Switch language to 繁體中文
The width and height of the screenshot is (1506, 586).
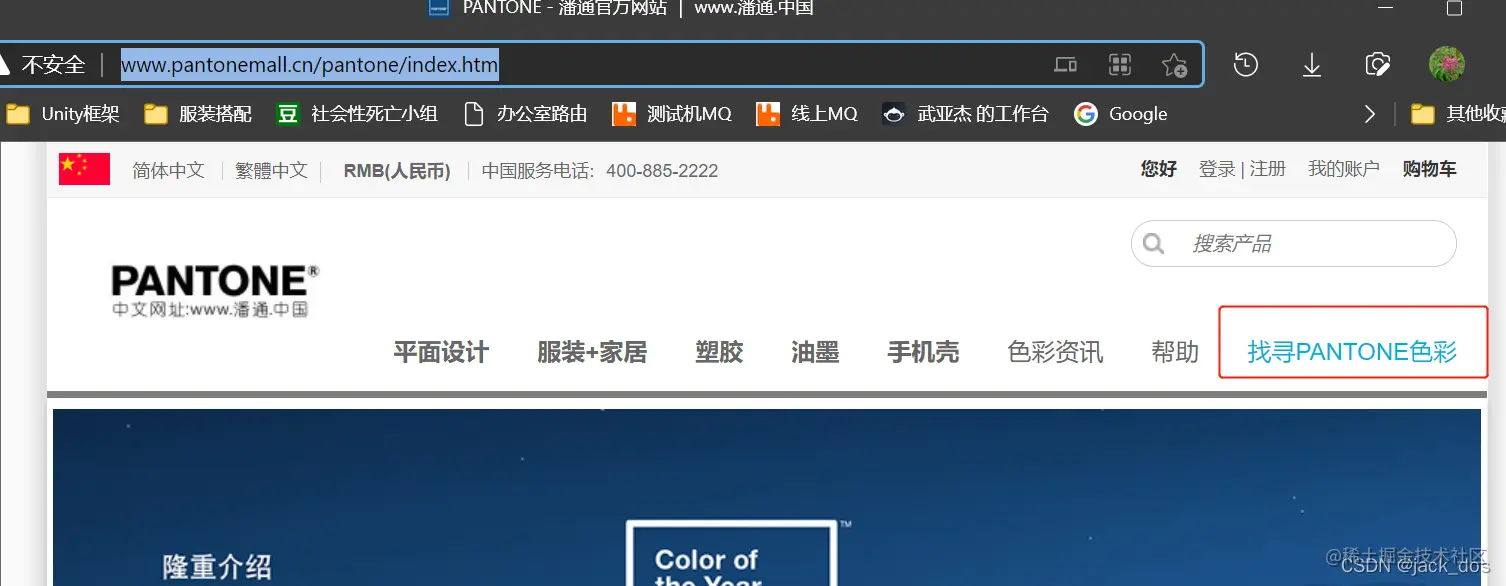271,169
